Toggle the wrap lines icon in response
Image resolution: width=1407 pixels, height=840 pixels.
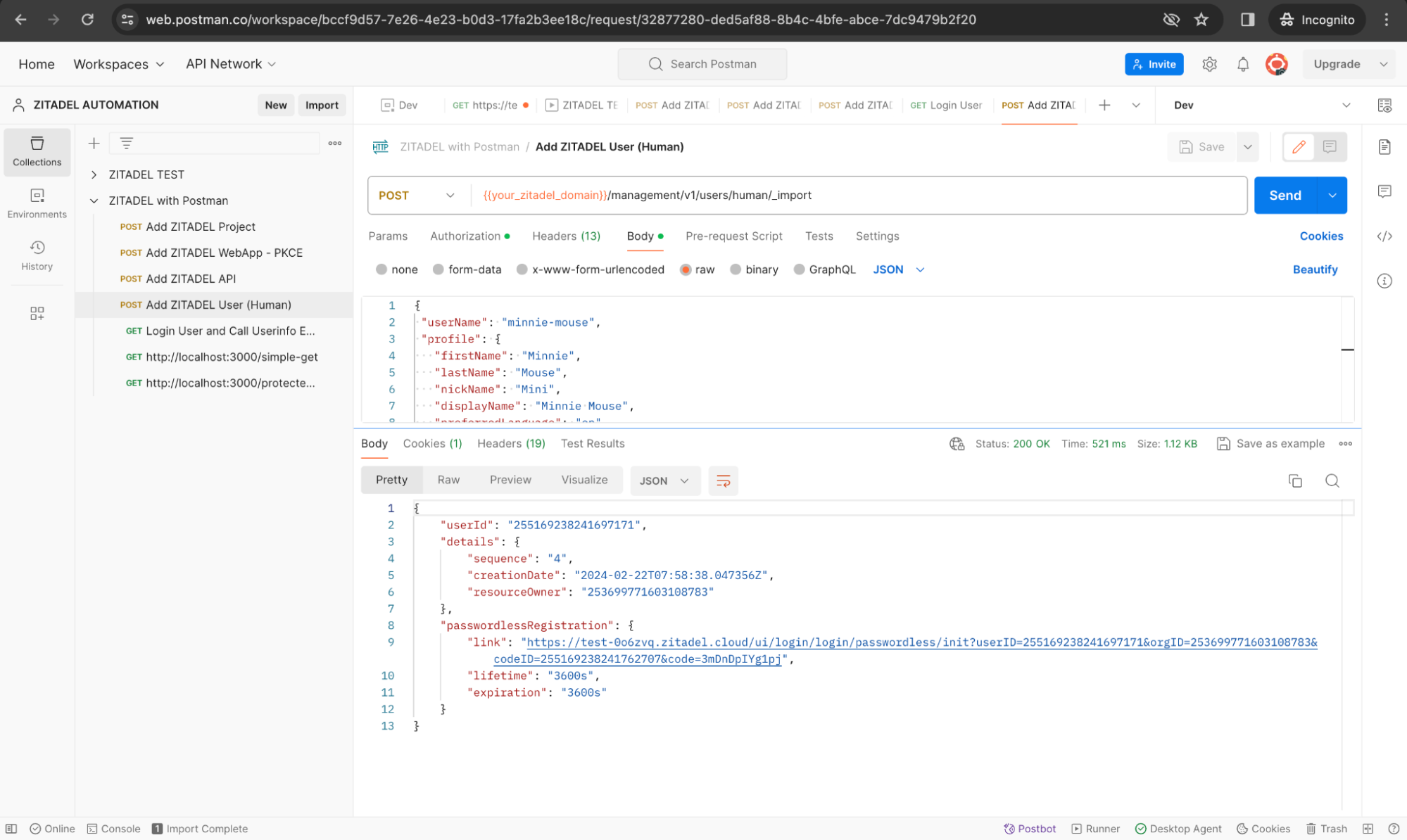723,481
